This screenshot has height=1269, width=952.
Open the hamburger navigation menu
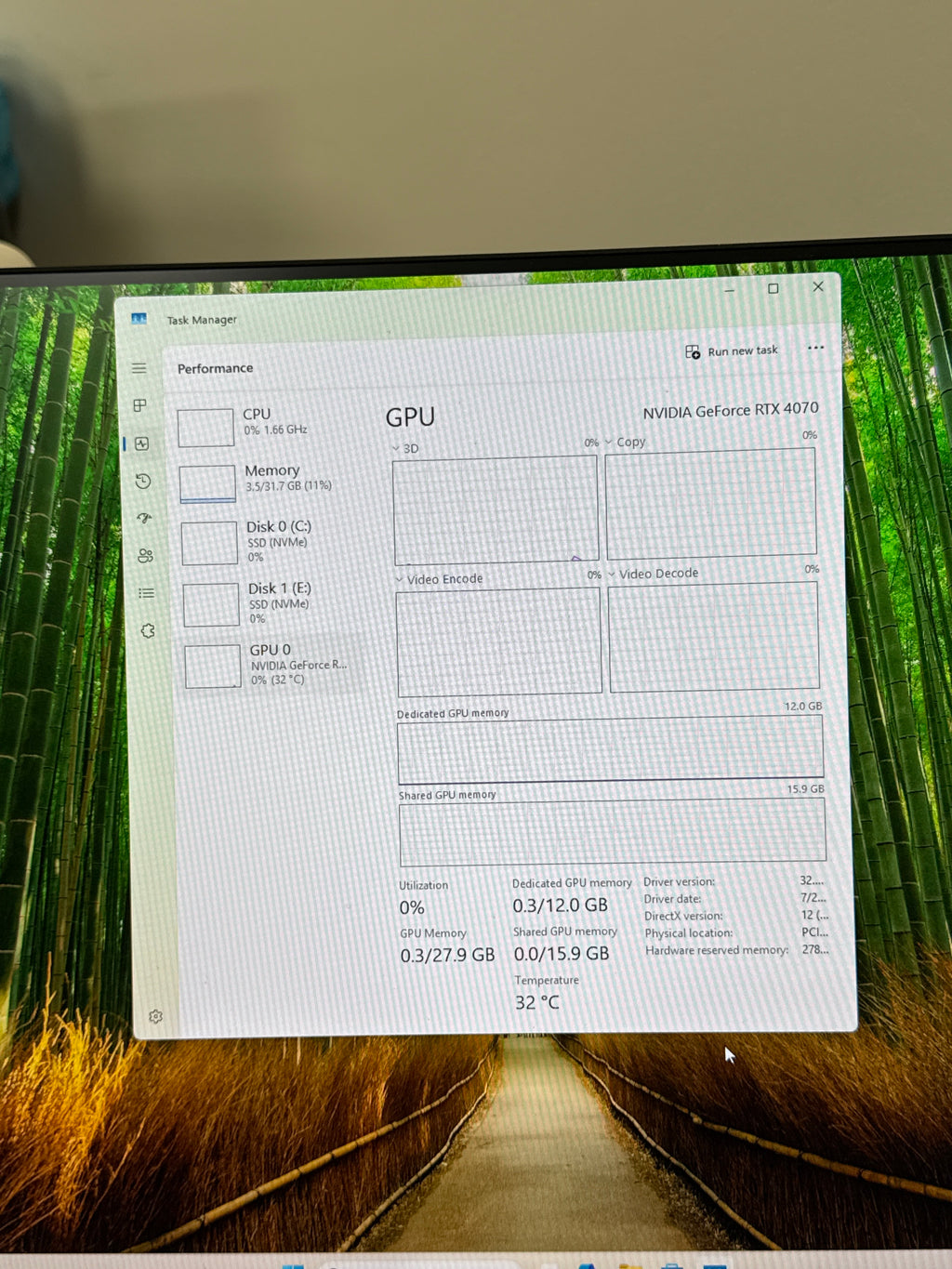tap(139, 368)
